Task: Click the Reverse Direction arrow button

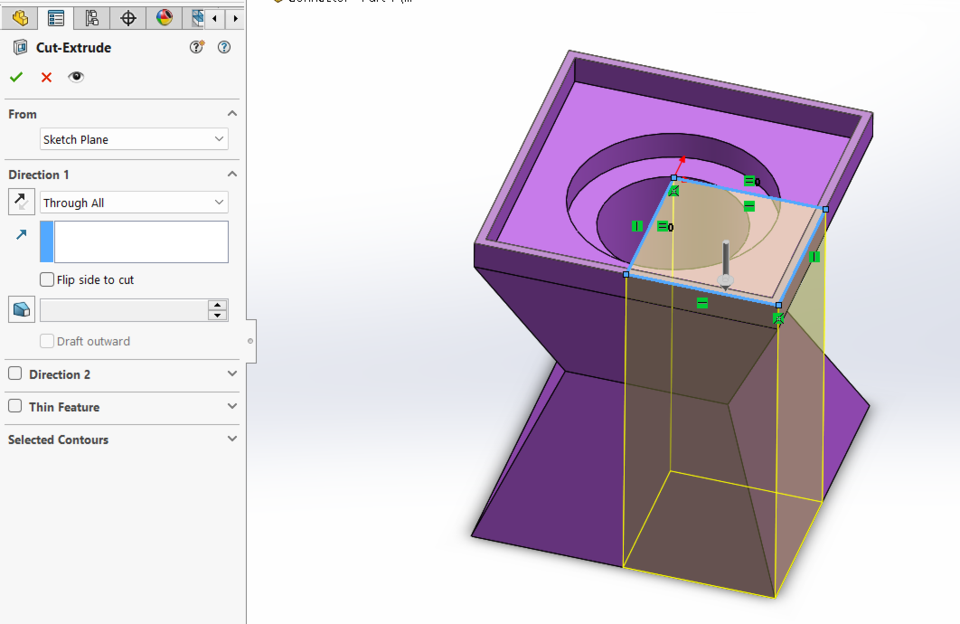Action: tap(20, 201)
